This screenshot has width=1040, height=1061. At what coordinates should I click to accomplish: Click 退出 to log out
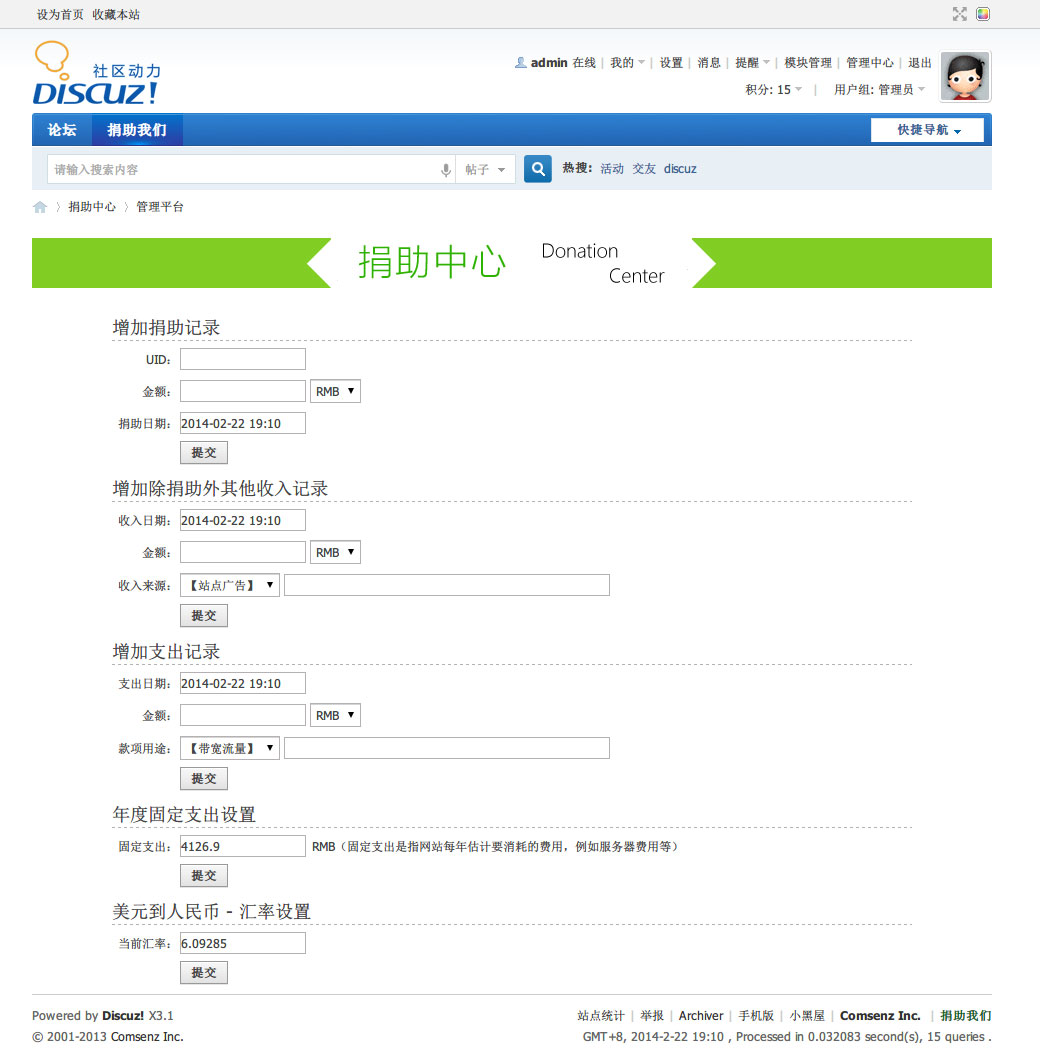[x=920, y=63]
